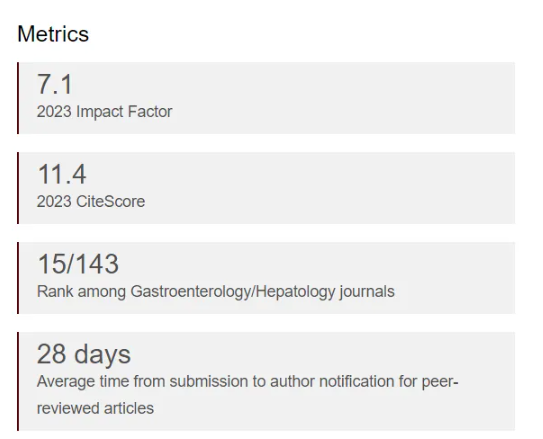Click the 2023 CiteScore label
Image resolution: width=543 pixels, height=439 pixels.
pyautogui.click(x=91, y=201)
